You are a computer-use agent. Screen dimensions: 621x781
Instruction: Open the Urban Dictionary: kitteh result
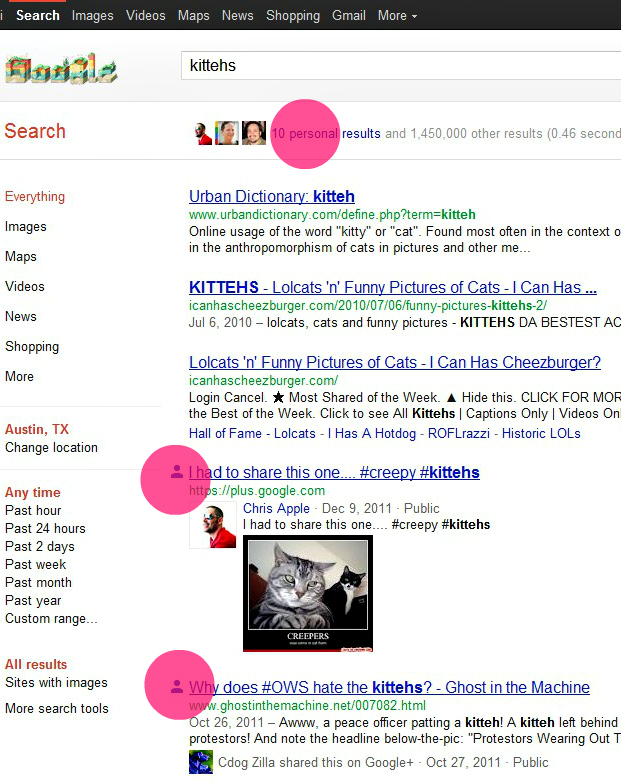click(x=272, y=196)
